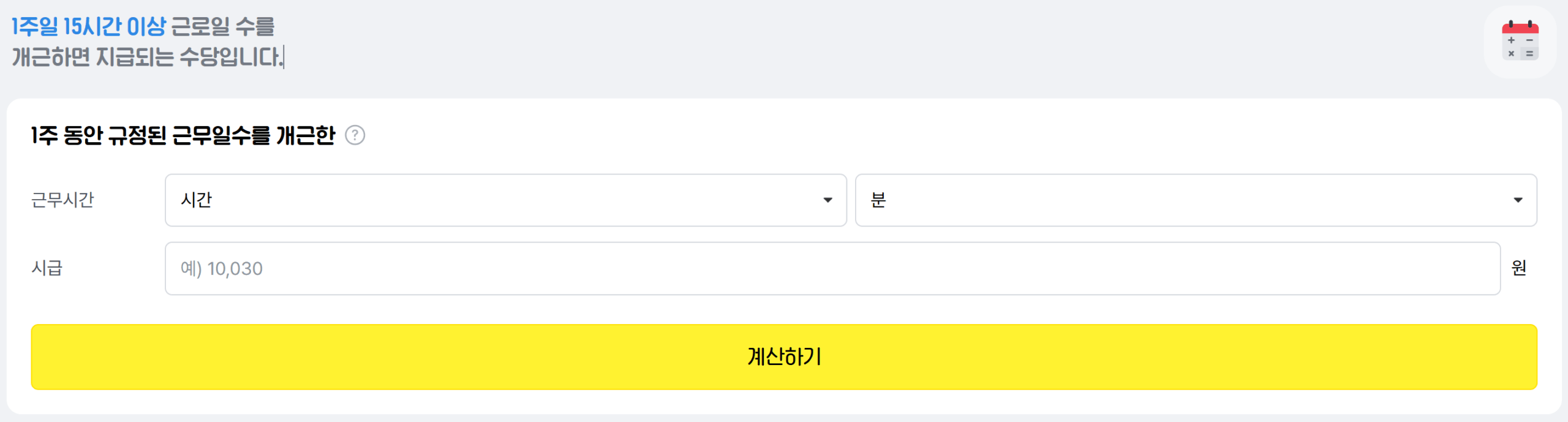Click the calendar calculator icon
Image resolution: width=1568 pixels, height=422 pixels.
(x=1520, y=42)
